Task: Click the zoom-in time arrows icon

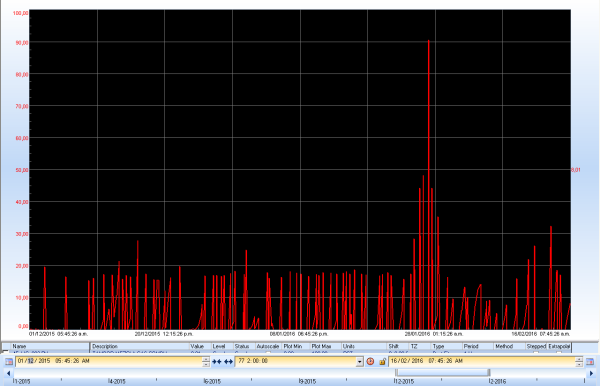Action: (217, 362)
